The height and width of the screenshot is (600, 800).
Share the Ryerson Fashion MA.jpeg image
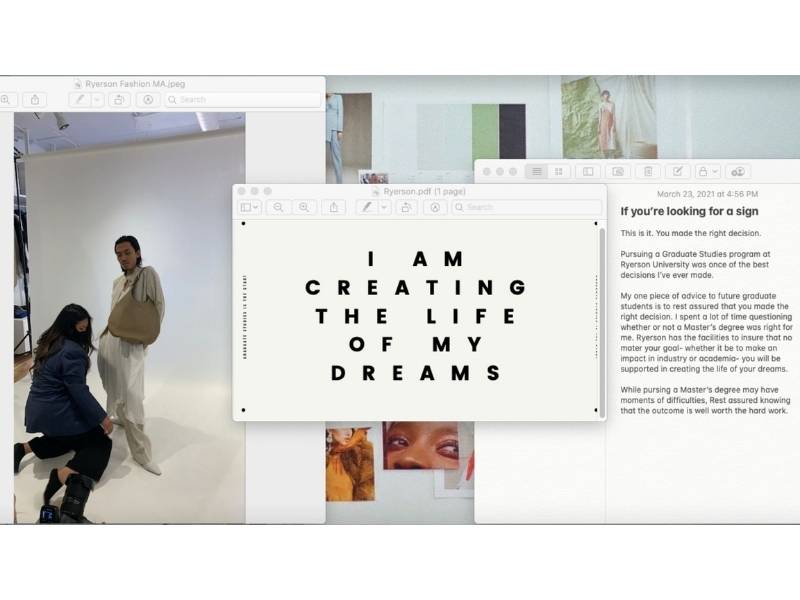pyautogui.click(x=35, y=100)
